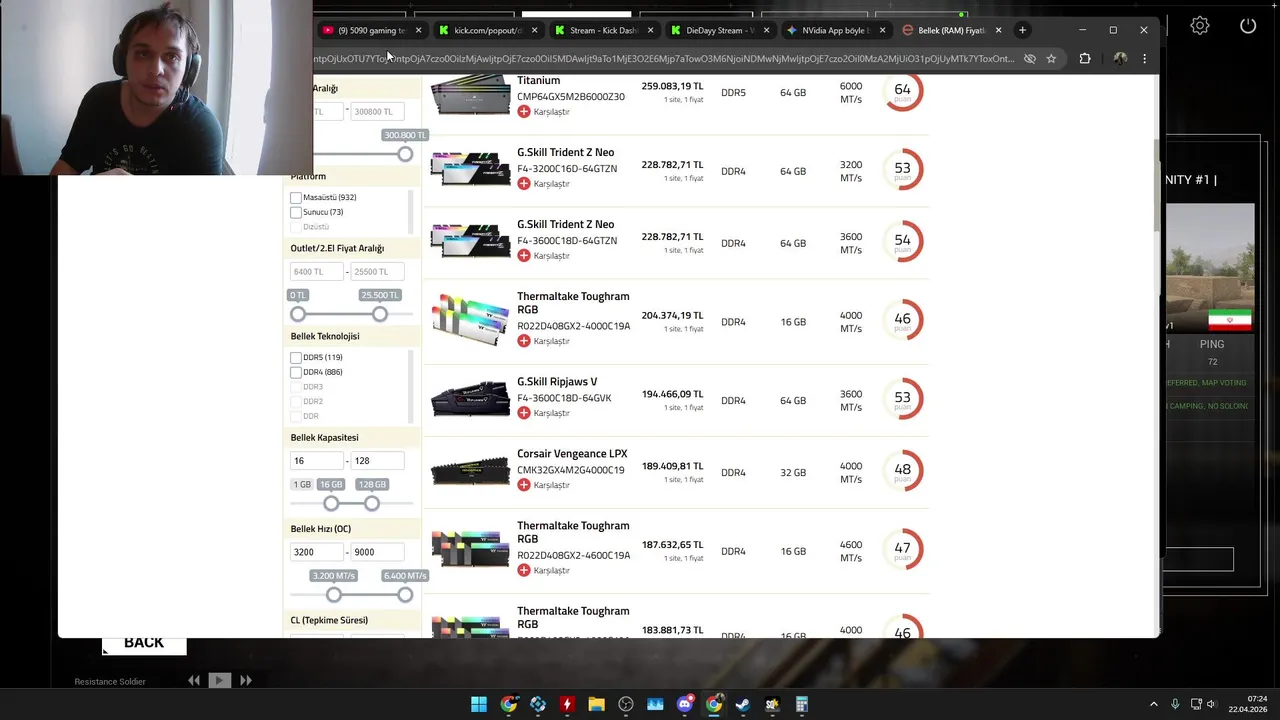Viewport: 1280px width, 720px height.
Task: Click Karşılaştır plus icon under CMP64GX5M2B6000Z30
Action: 524,112
